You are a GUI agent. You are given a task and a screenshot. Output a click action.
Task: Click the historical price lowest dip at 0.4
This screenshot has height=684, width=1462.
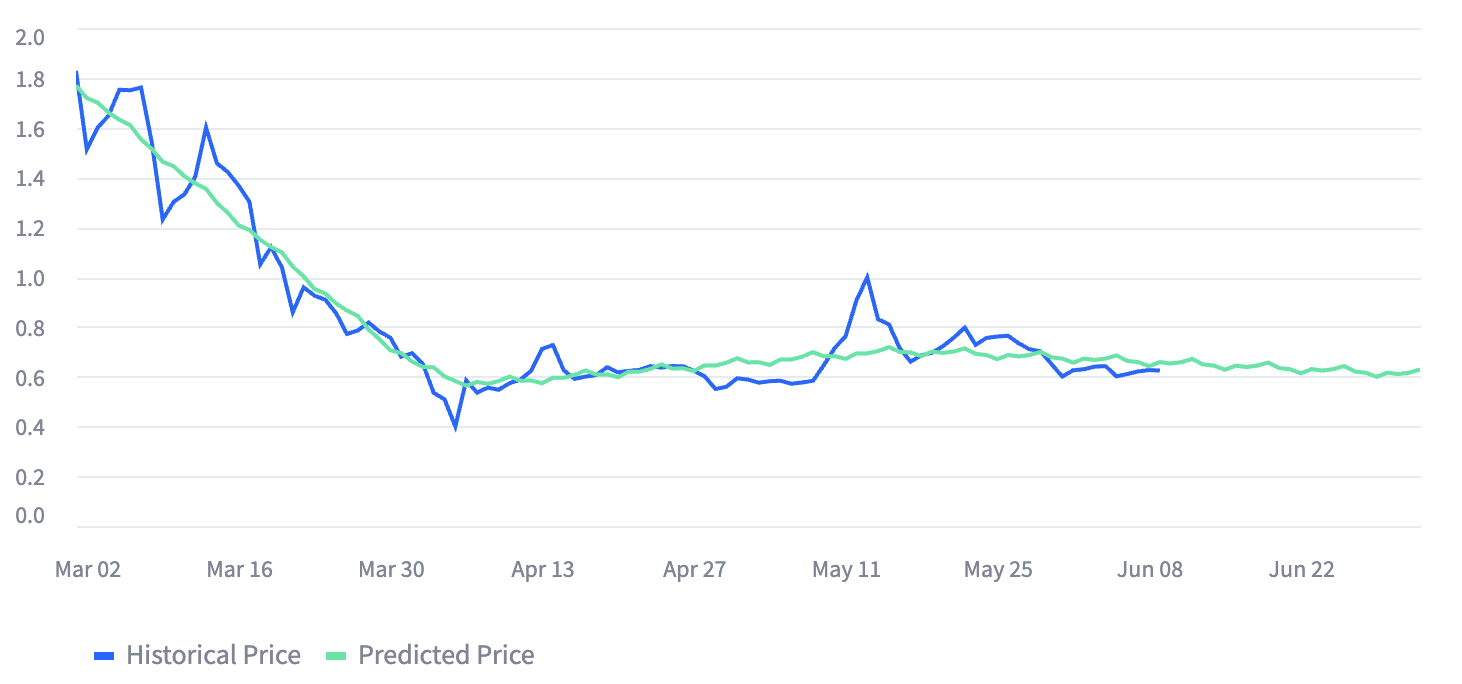456,427
